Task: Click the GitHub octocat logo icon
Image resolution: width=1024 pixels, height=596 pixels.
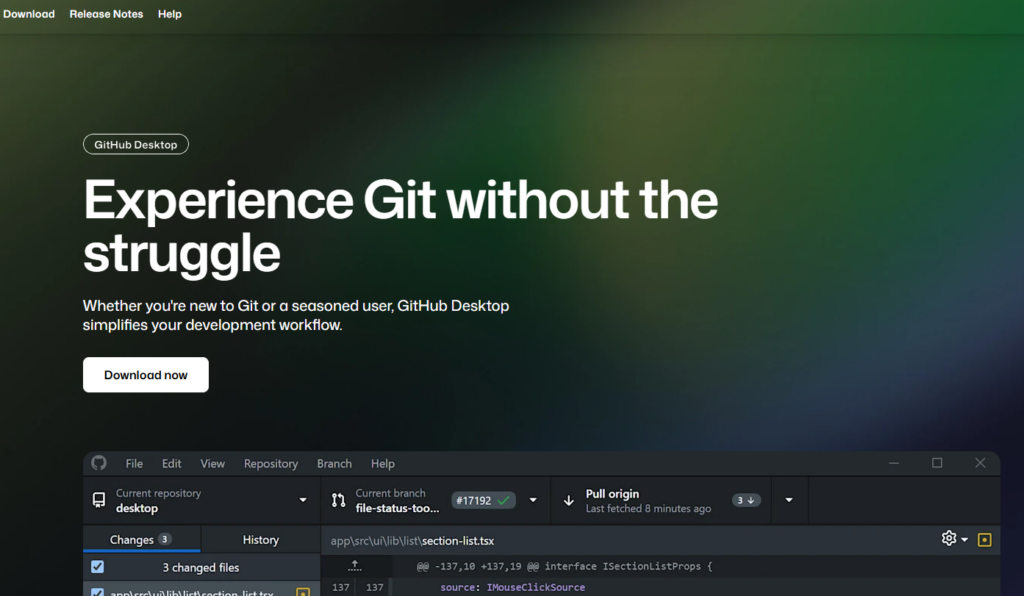Action: pos(98,463)
